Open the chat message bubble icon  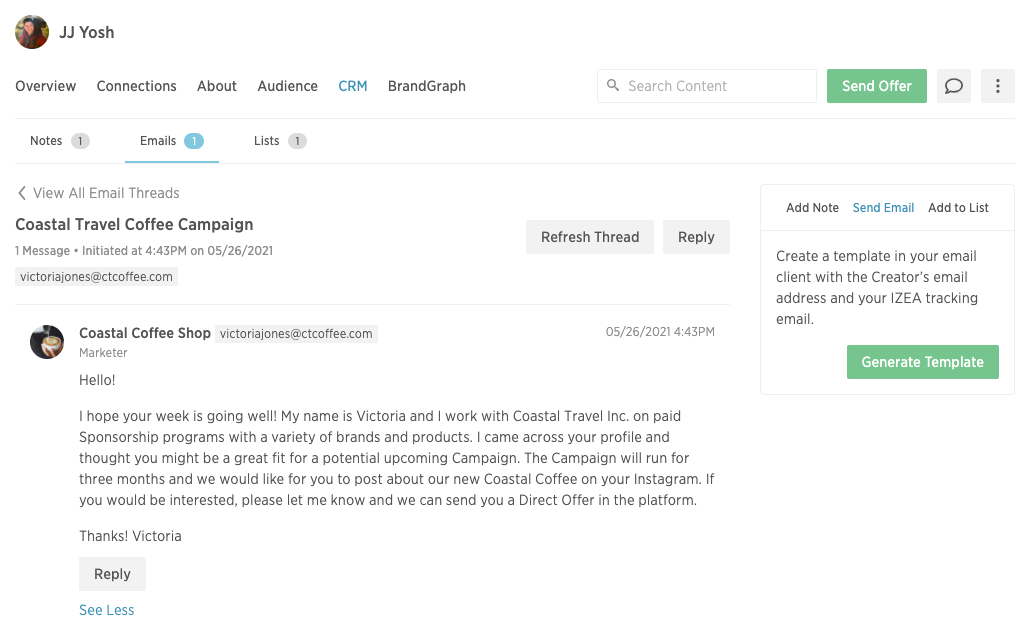click(x=953, y=86)
